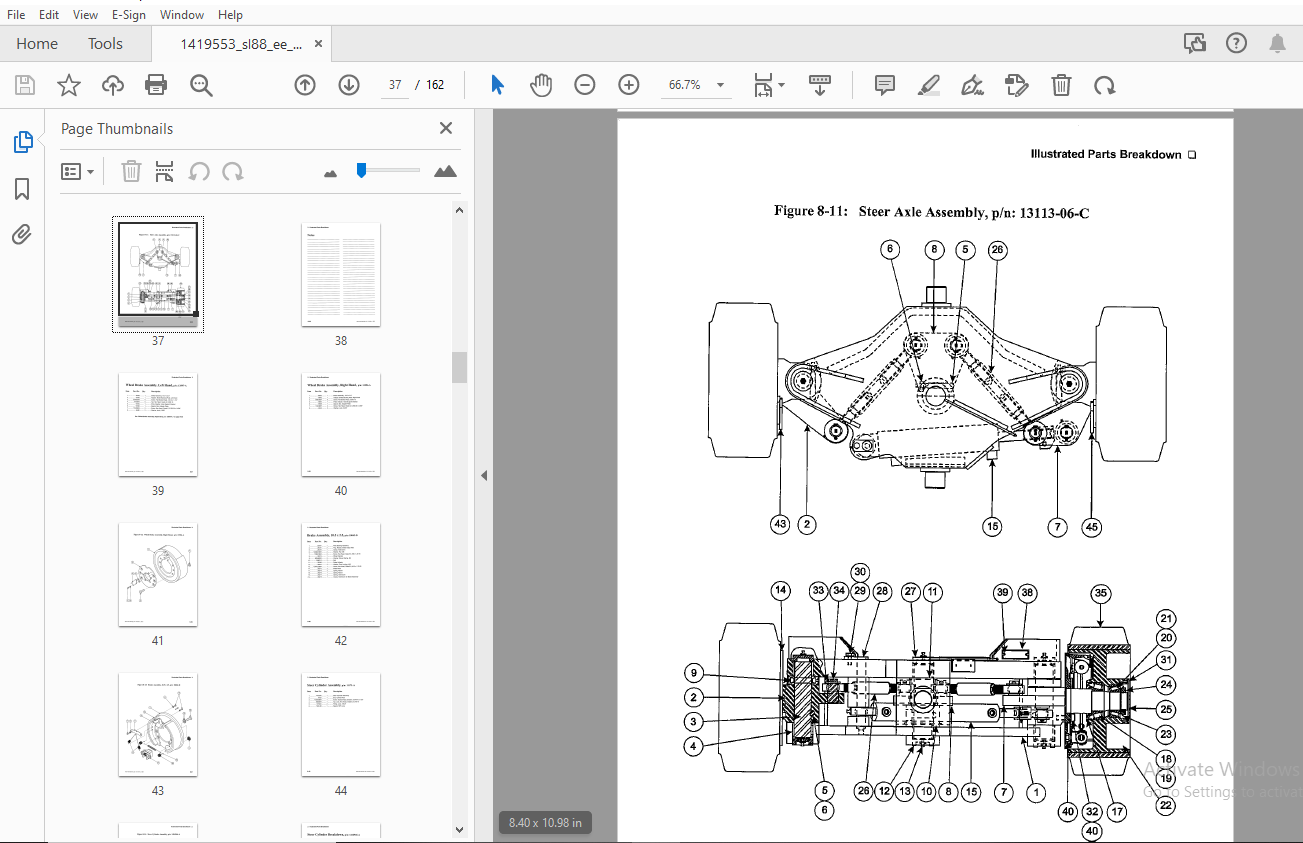This screenshot has width=1303, height=843.
Task: Open the Page Thumbnails sidebar icon
Action: [22, 142]
